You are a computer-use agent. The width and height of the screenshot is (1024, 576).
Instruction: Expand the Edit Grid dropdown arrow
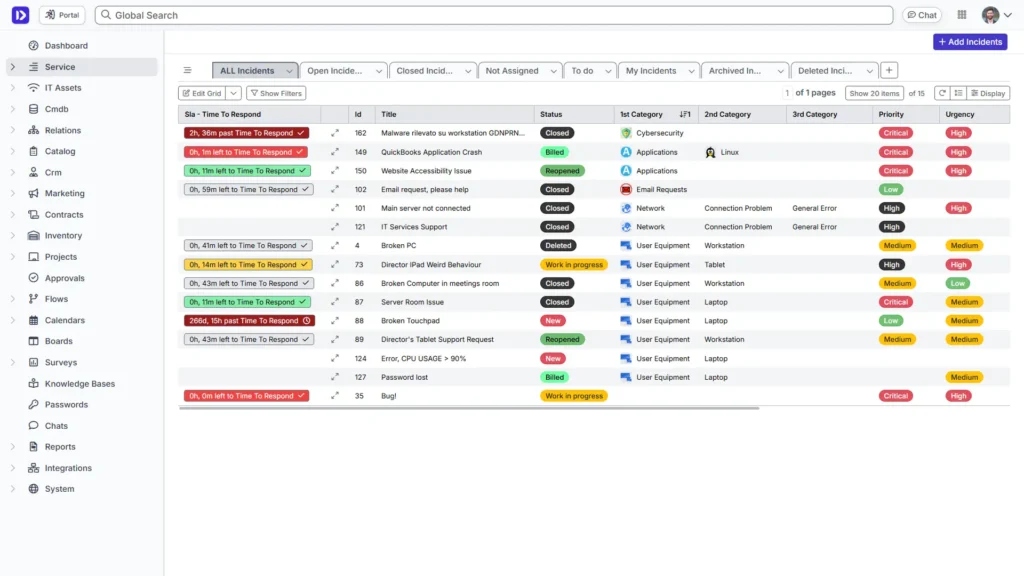[x=233, y=92]
